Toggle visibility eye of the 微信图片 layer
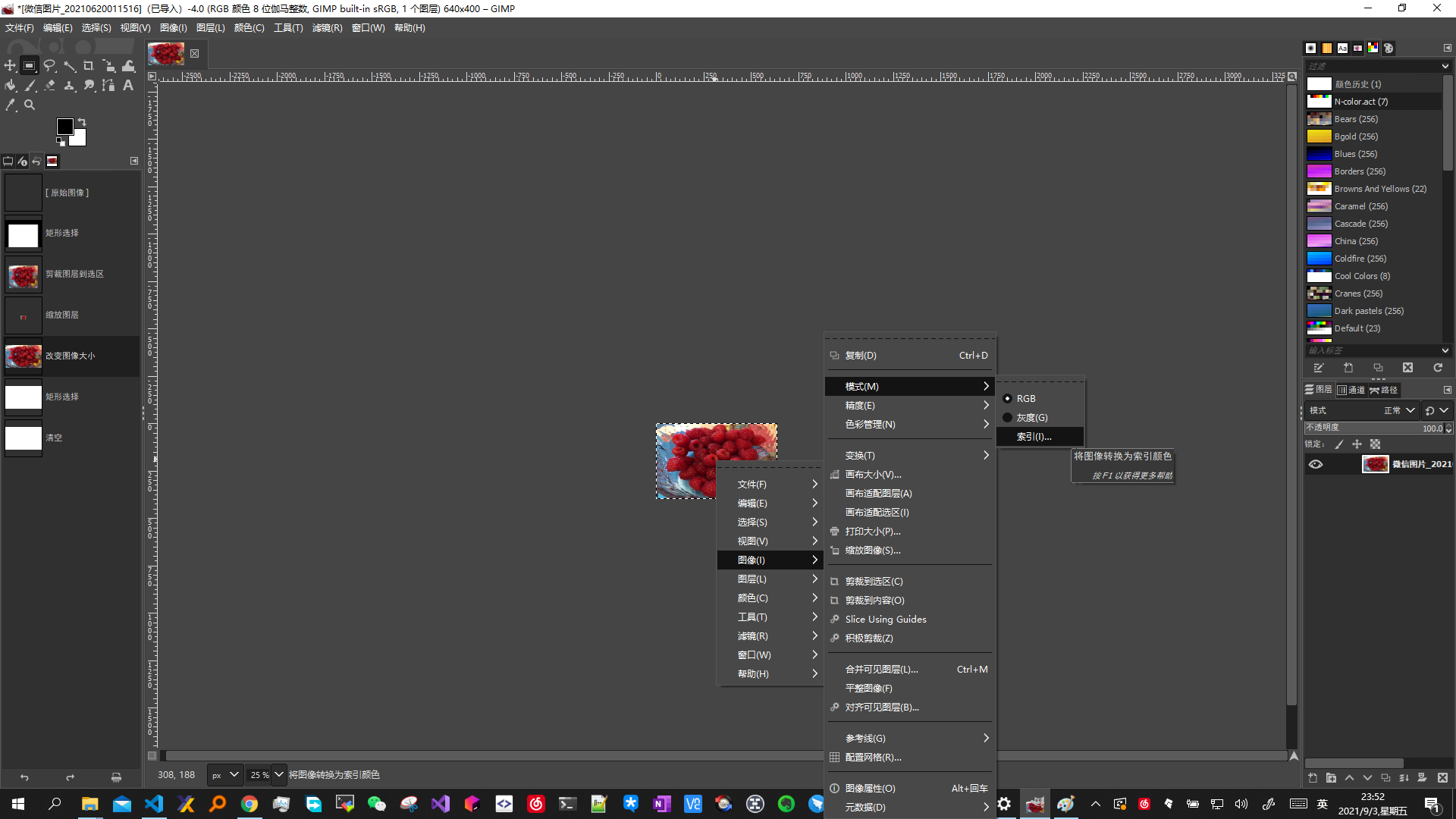The height and width of the screenshot is (819, 1456). (1316, 464)
